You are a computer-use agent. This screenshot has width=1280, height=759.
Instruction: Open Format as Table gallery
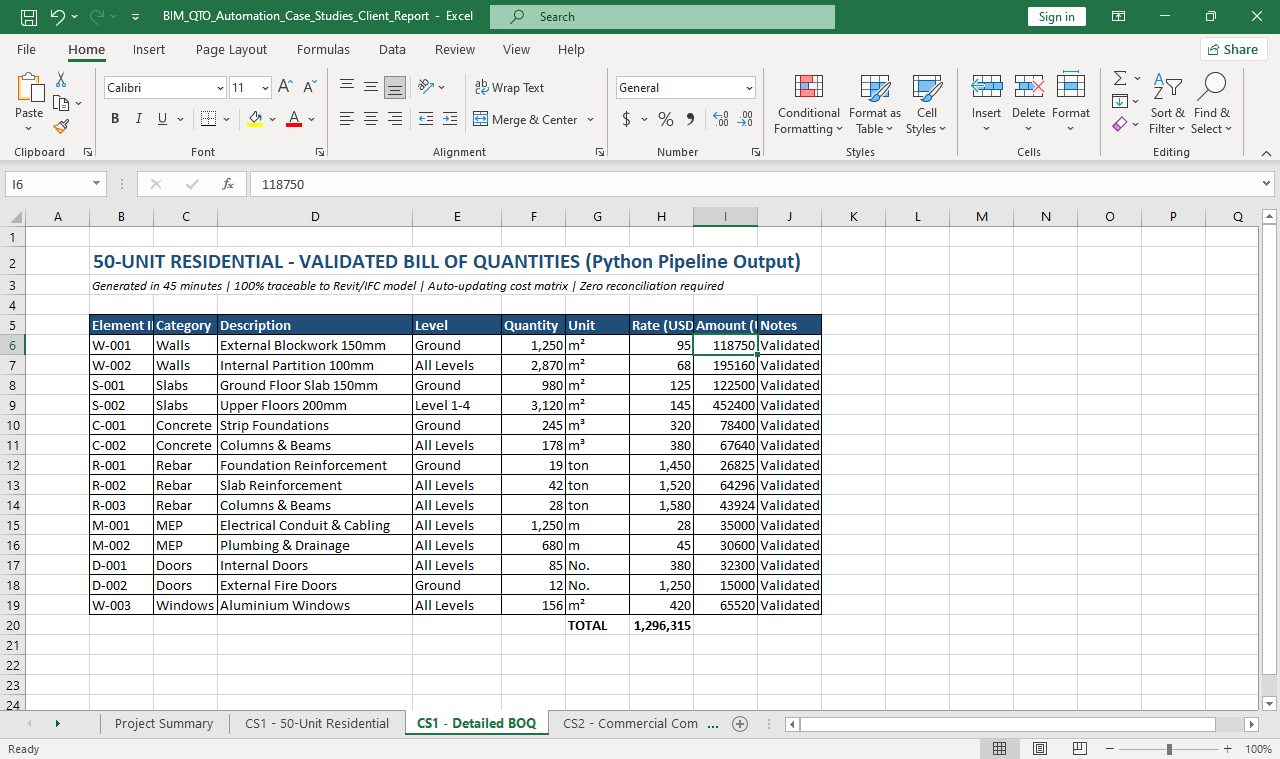pyautogui.click(x=875, y=104)
